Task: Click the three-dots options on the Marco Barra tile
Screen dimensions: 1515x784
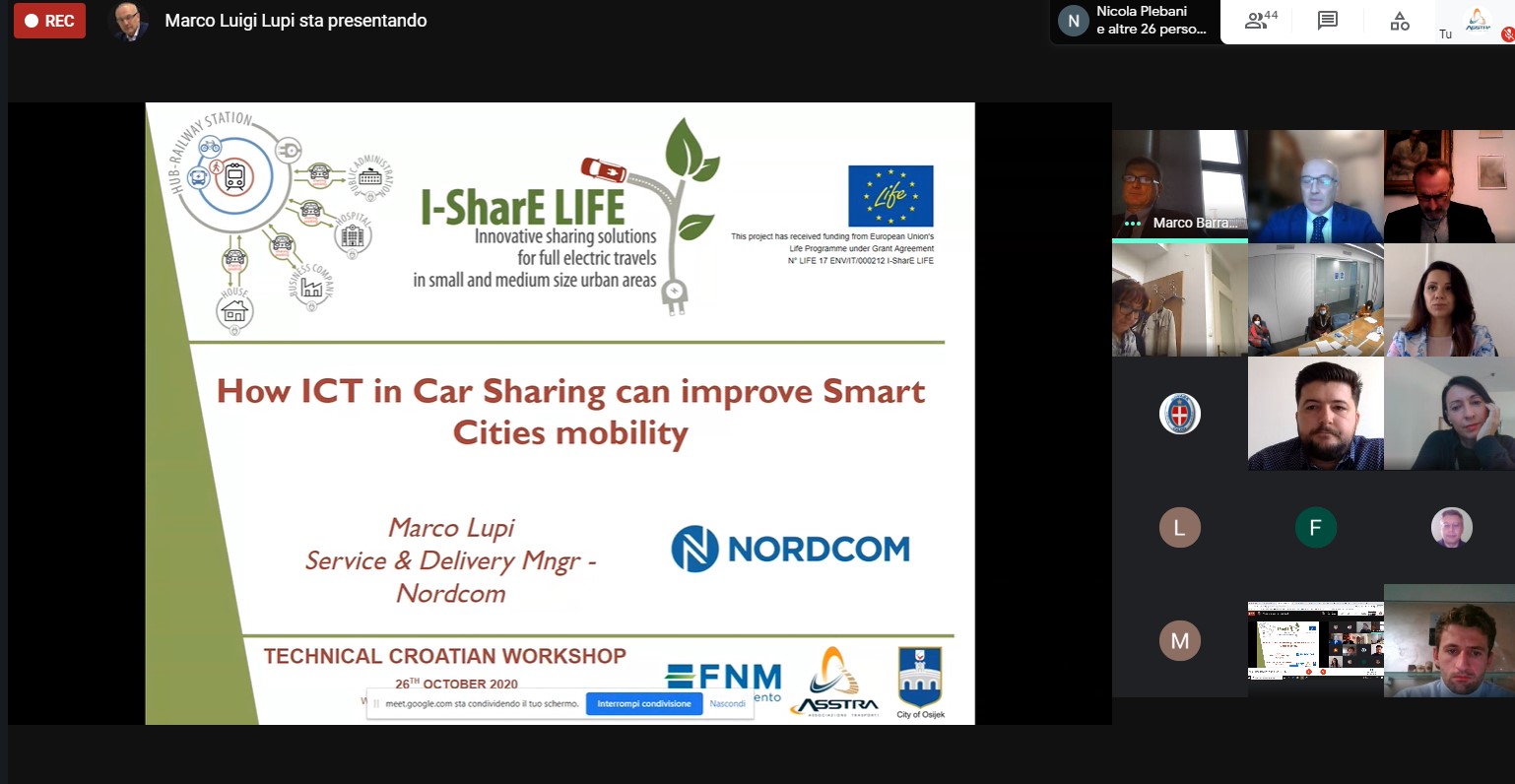Action: 1133,224
